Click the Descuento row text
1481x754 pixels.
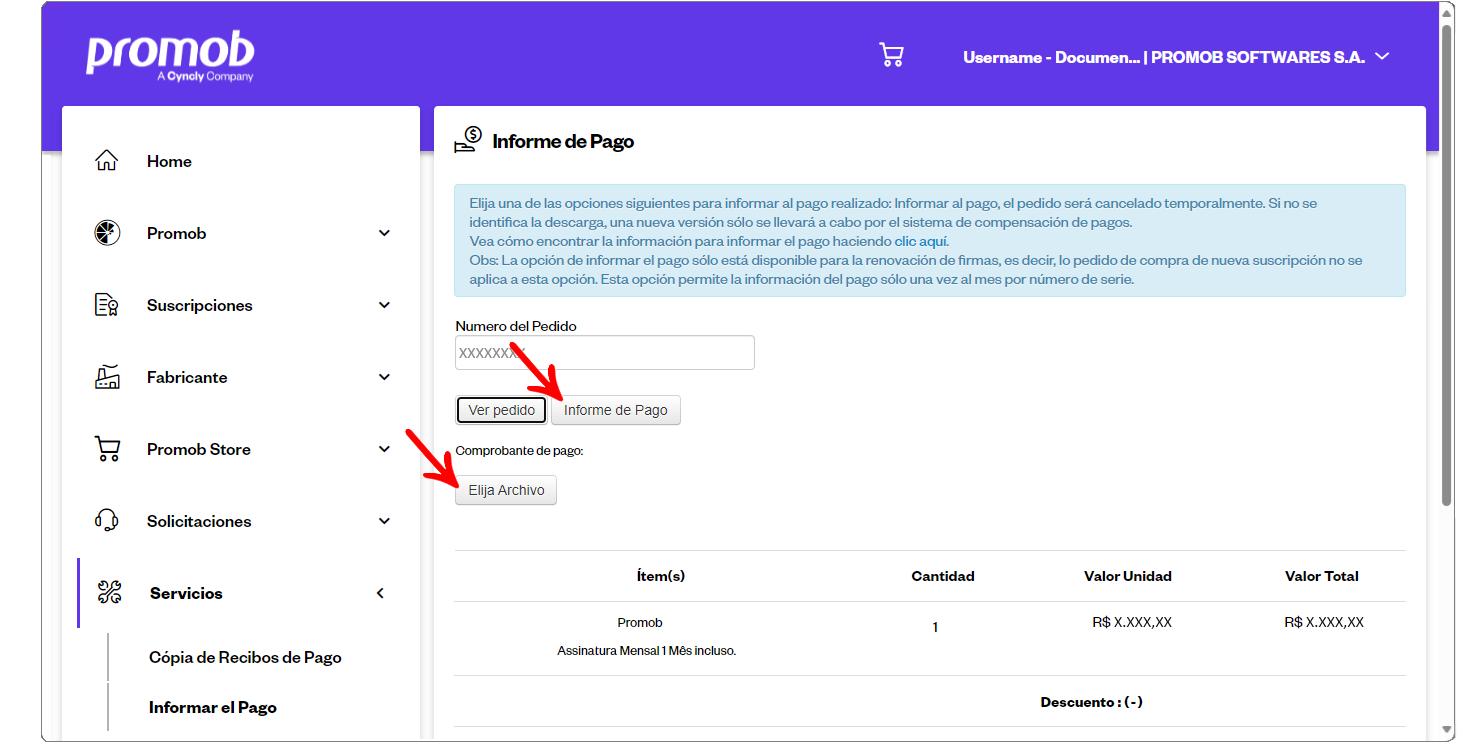[x=1092, y=702]
